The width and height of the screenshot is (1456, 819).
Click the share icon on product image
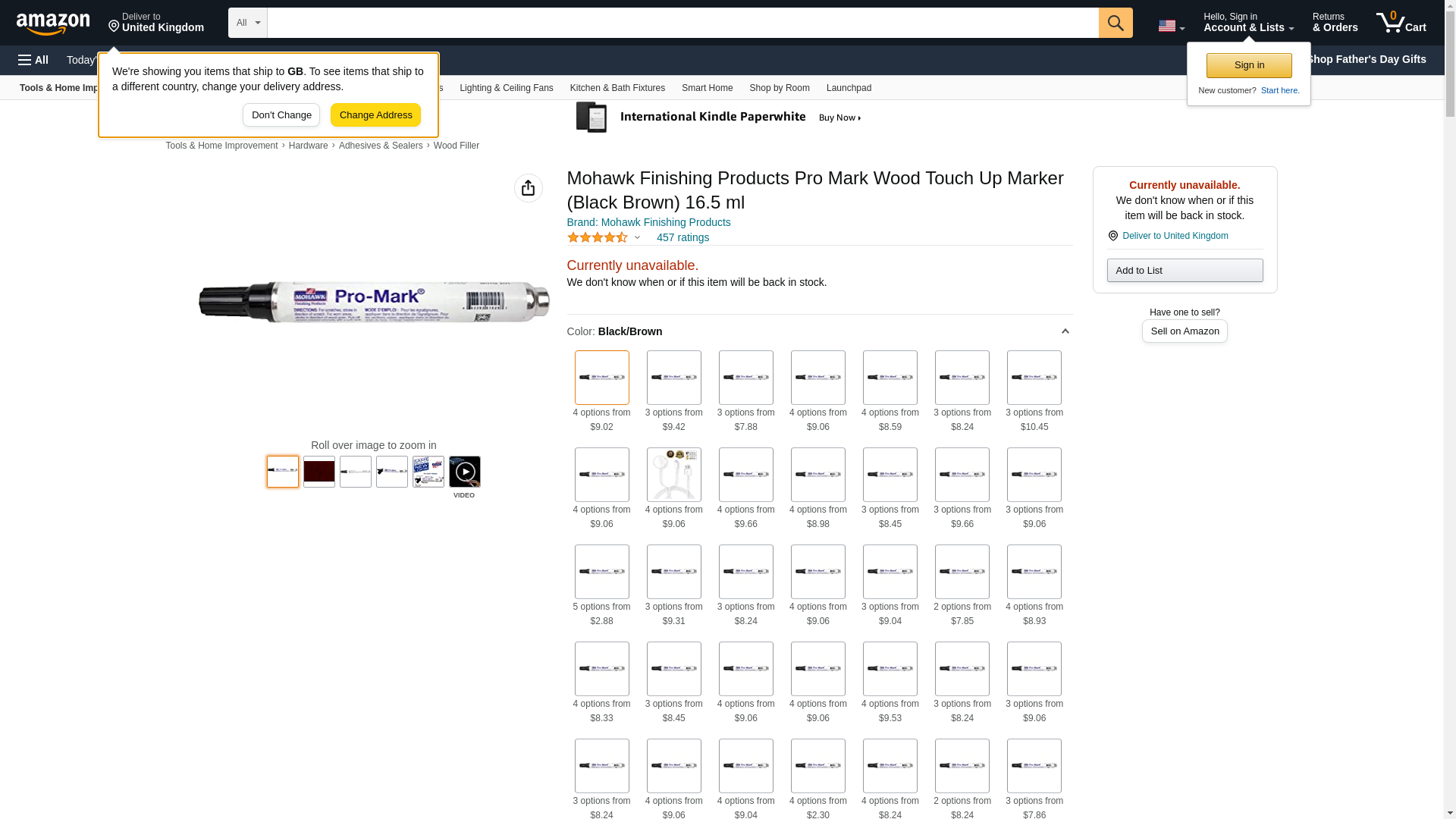[x=528, y=188]
